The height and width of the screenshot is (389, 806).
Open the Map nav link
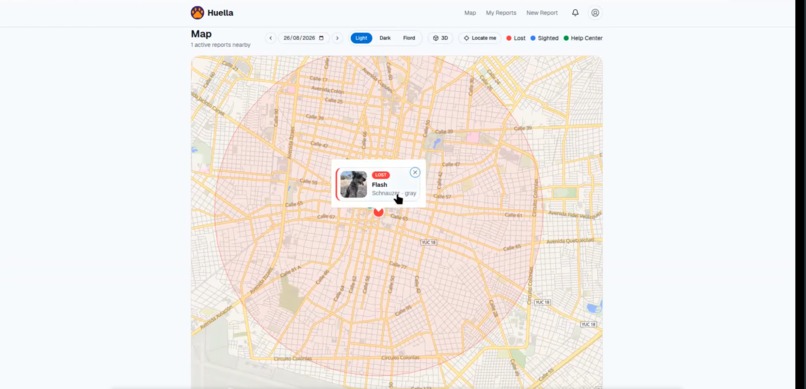[470, 13]
